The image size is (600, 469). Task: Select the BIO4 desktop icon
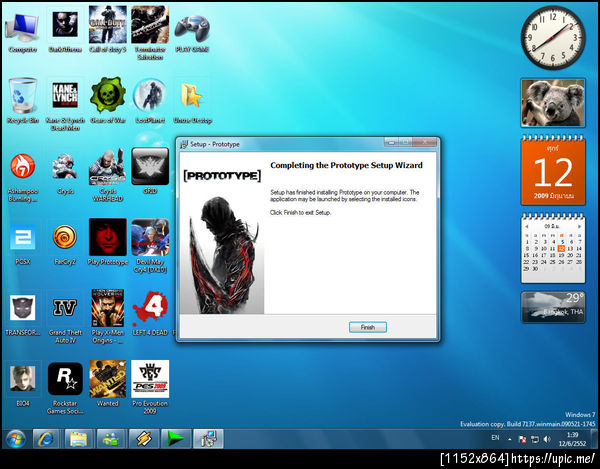(23, 386)
